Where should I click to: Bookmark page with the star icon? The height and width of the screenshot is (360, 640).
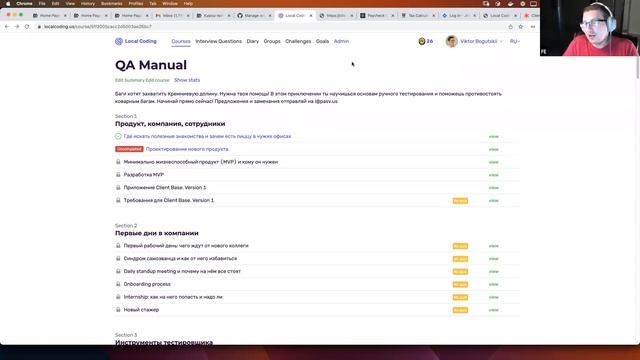click(520, 27)
